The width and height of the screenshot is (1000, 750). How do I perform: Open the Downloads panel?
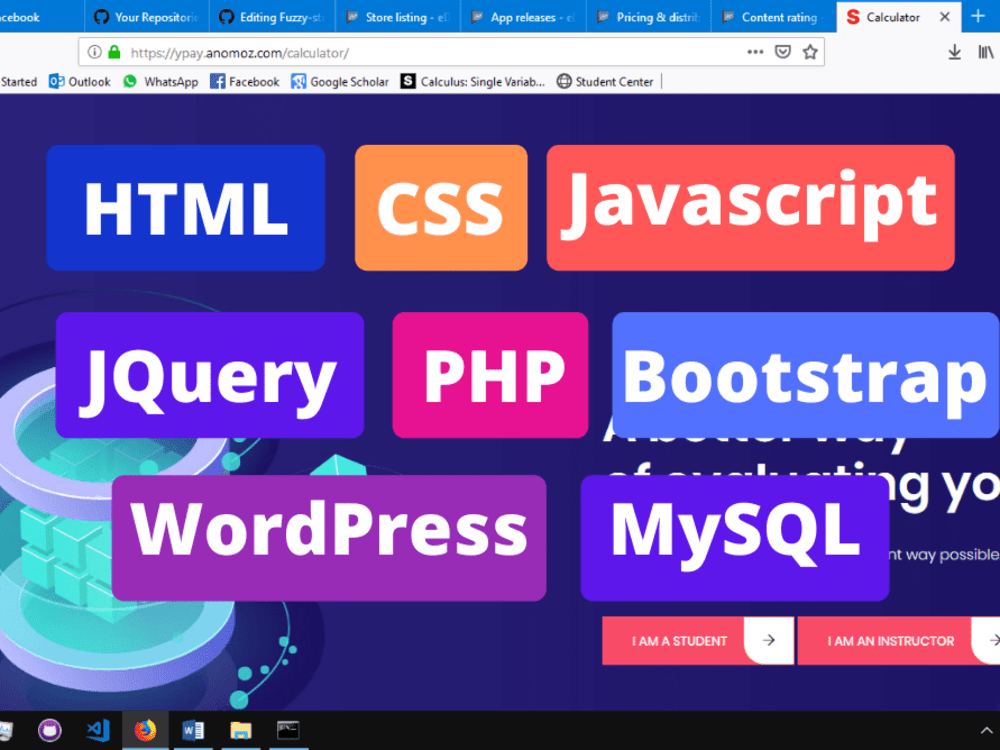(x=954, y=52)
